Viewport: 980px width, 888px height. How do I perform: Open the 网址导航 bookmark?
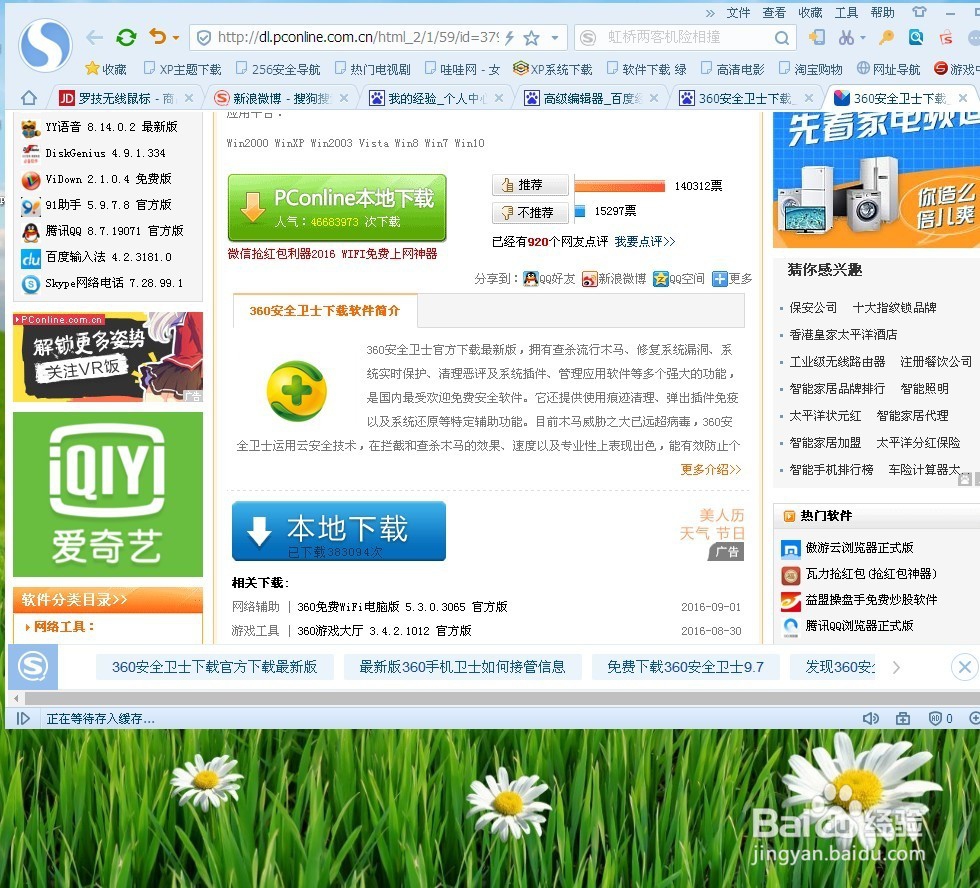coord(888,69)
